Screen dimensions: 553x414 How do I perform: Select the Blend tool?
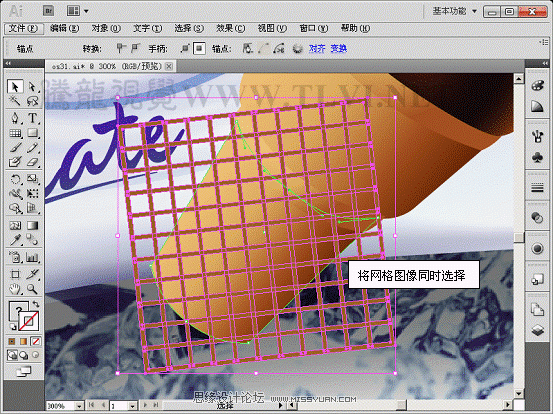(x=32, y=240)
